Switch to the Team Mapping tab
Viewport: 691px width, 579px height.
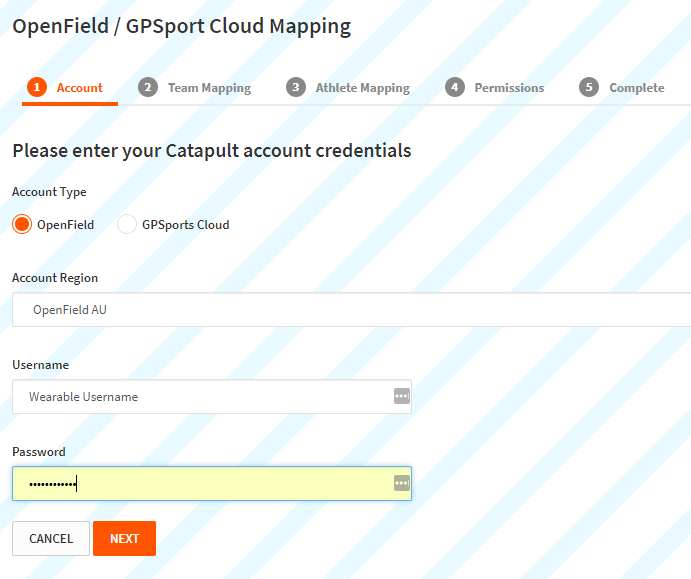(209, 88)
